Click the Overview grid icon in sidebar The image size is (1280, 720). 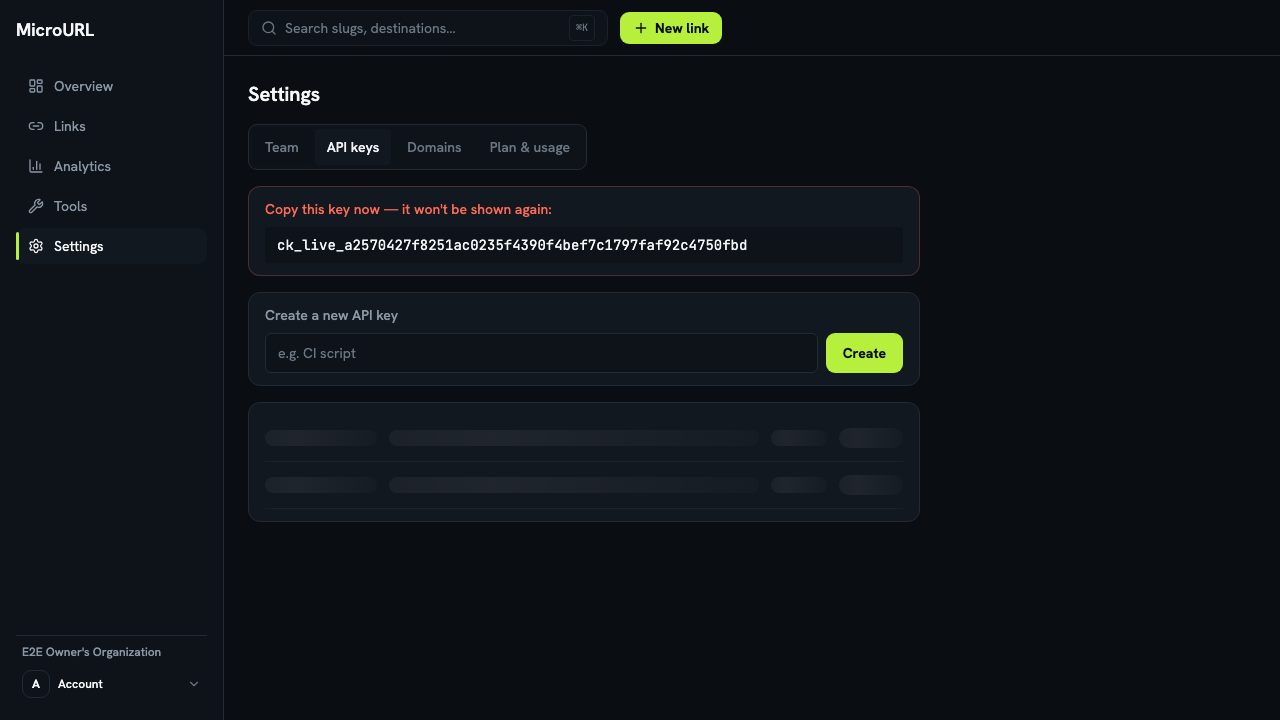pos(36,86)
